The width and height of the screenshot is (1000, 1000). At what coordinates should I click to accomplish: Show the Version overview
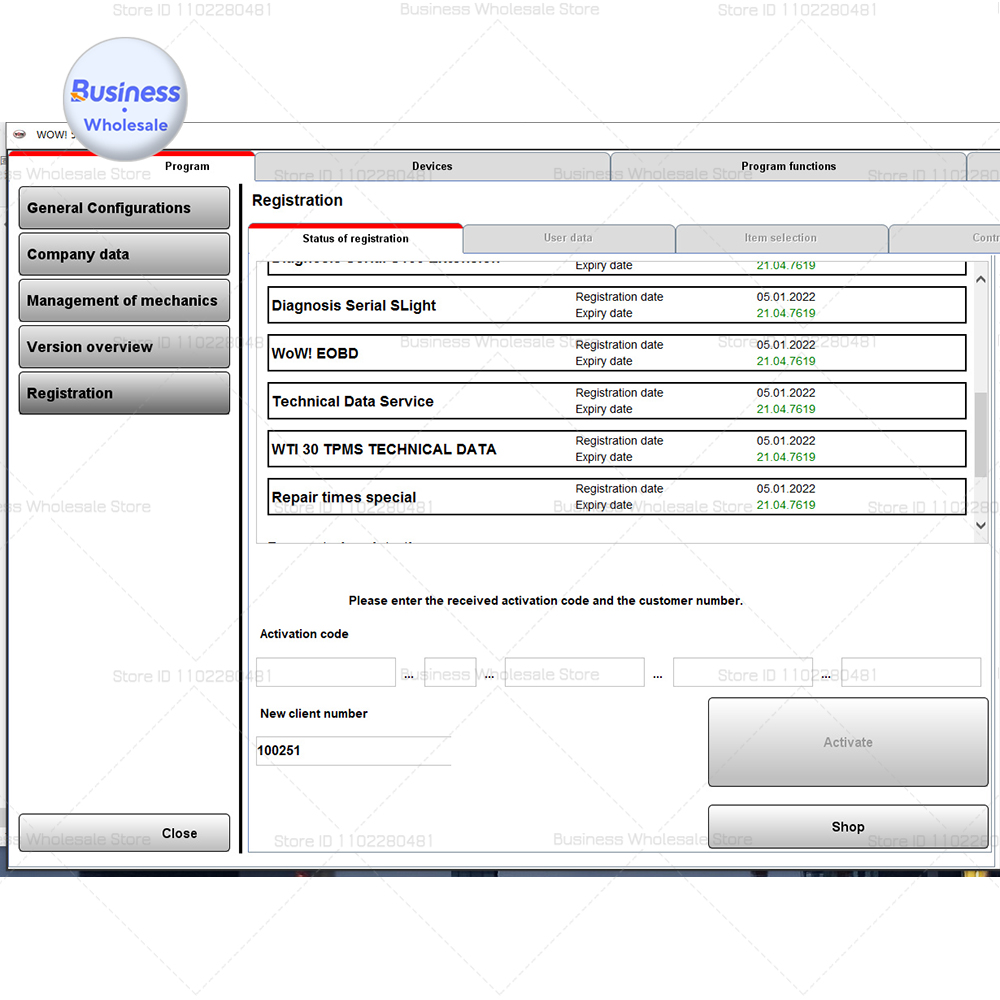tap(124, 346)
